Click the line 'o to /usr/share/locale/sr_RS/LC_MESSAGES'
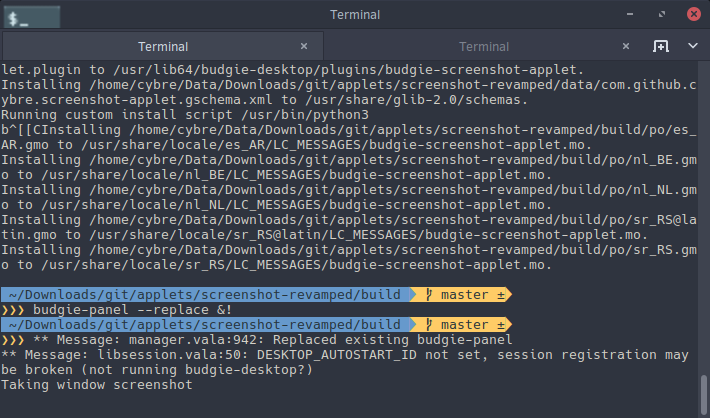This screenshot has width=710, height=418. coord(276,265)
